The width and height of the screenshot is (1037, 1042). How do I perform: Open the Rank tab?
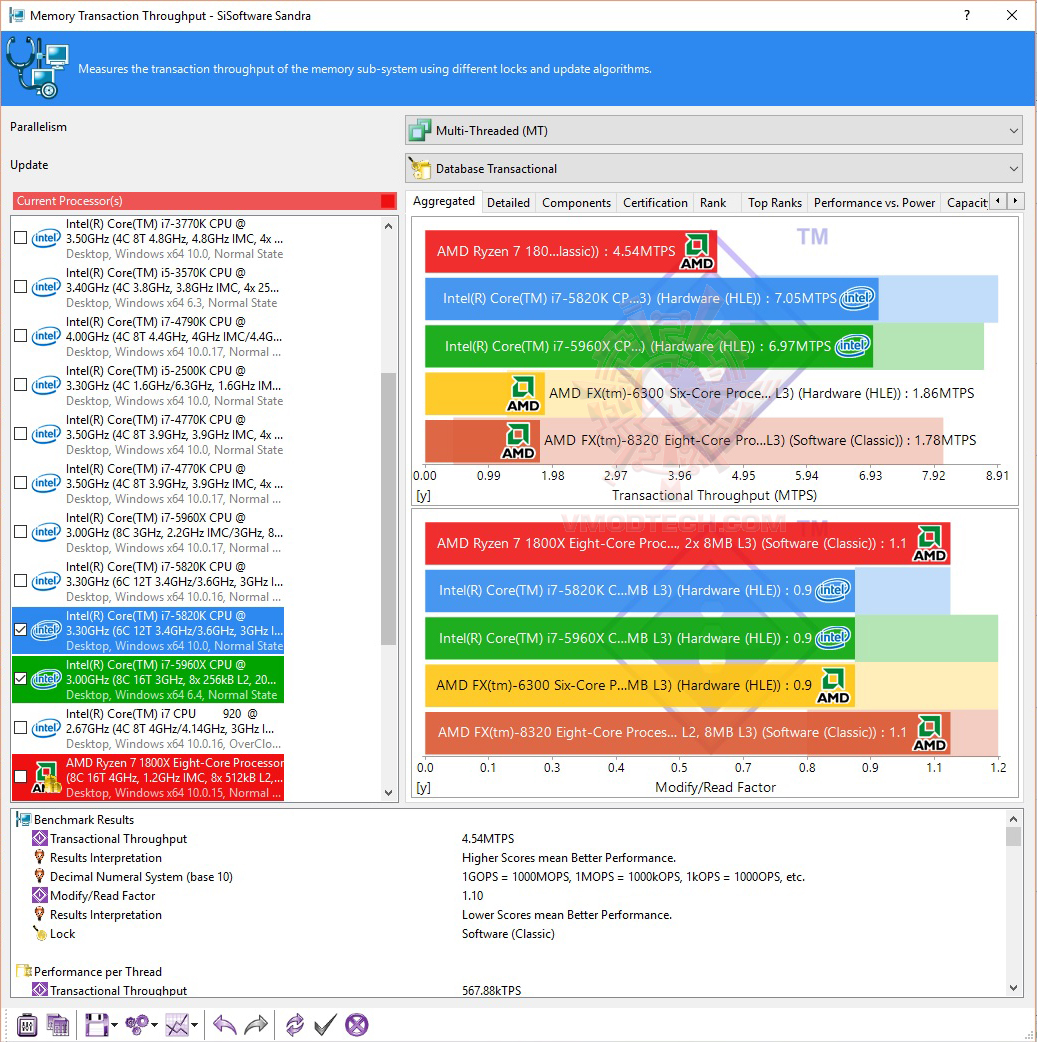[713, 203]
